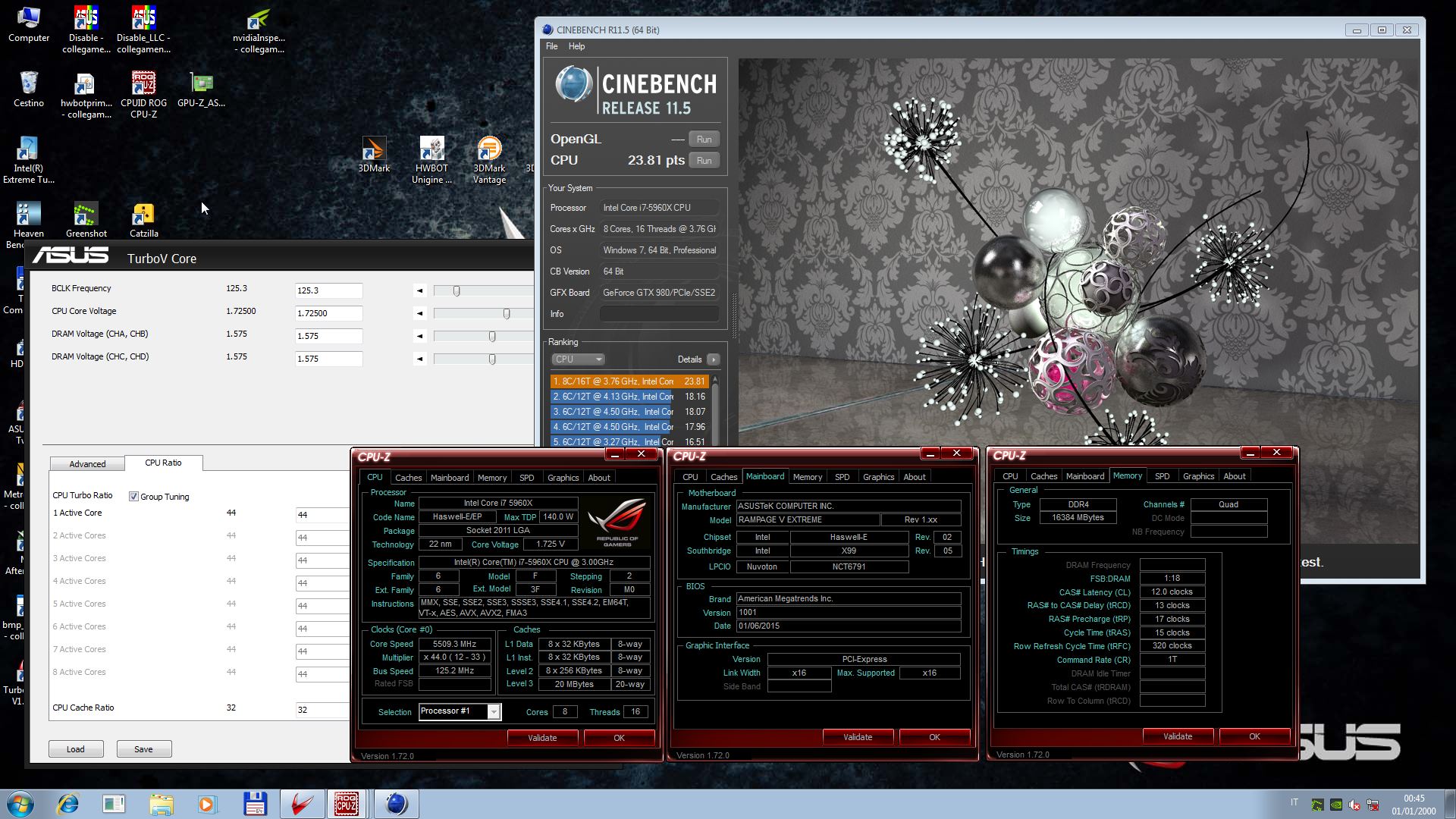Click Validate in Mainboard CPU-Z window
Viewport: 1456px width, 819px height.
tap(858, 737)
